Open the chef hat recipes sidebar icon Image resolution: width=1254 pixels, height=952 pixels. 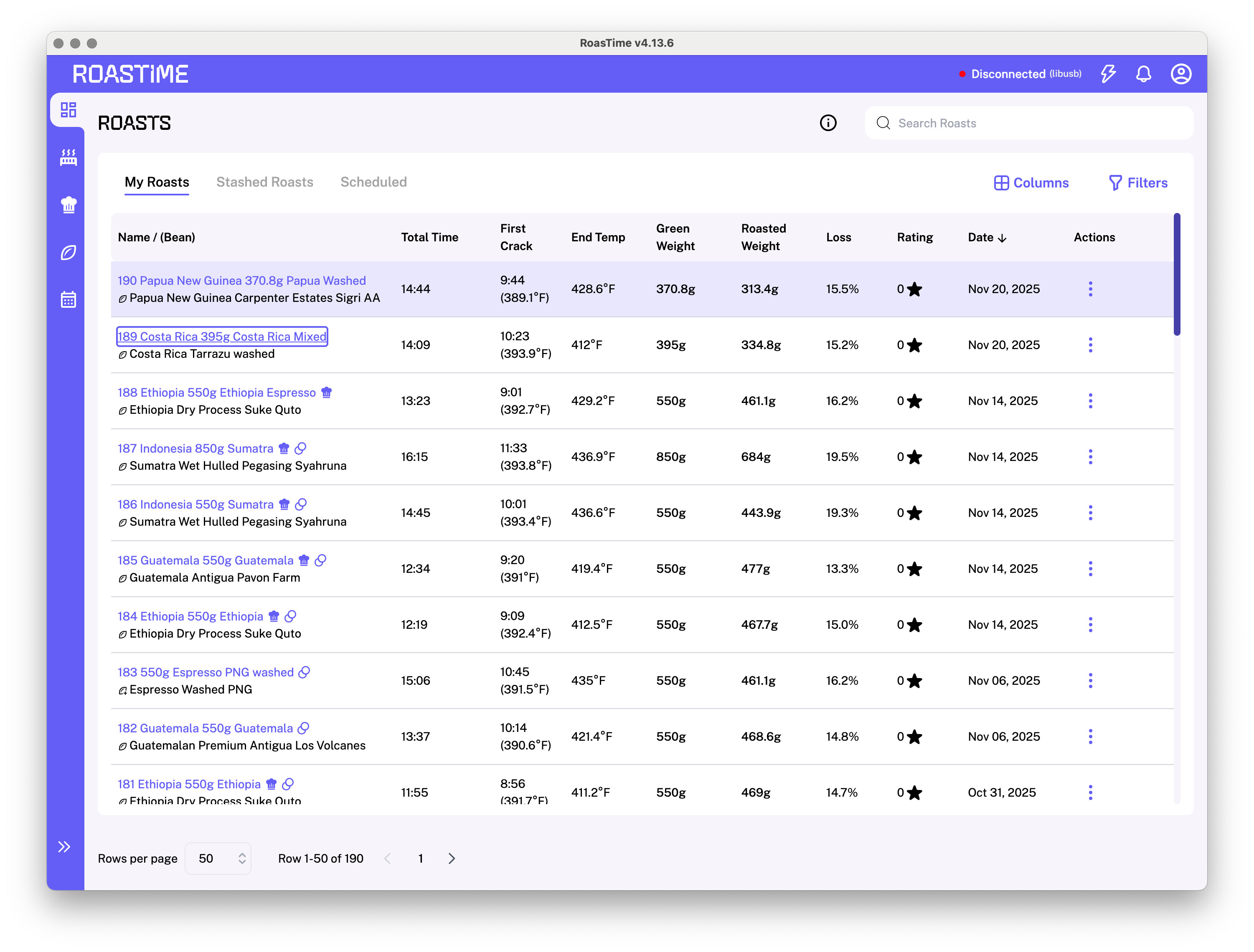coord(68,205)
